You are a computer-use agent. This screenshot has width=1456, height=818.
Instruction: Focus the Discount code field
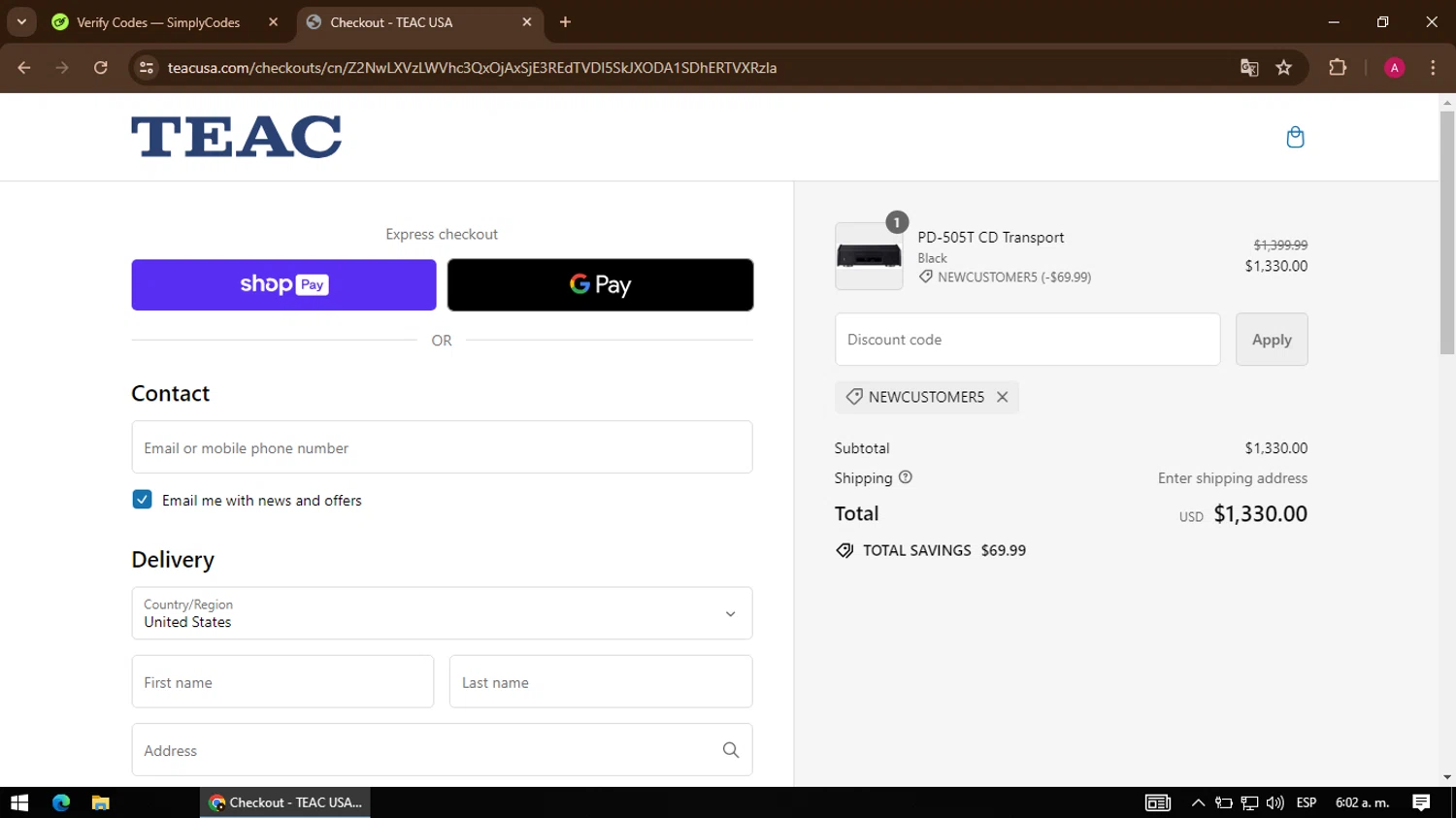[1027, 340]
